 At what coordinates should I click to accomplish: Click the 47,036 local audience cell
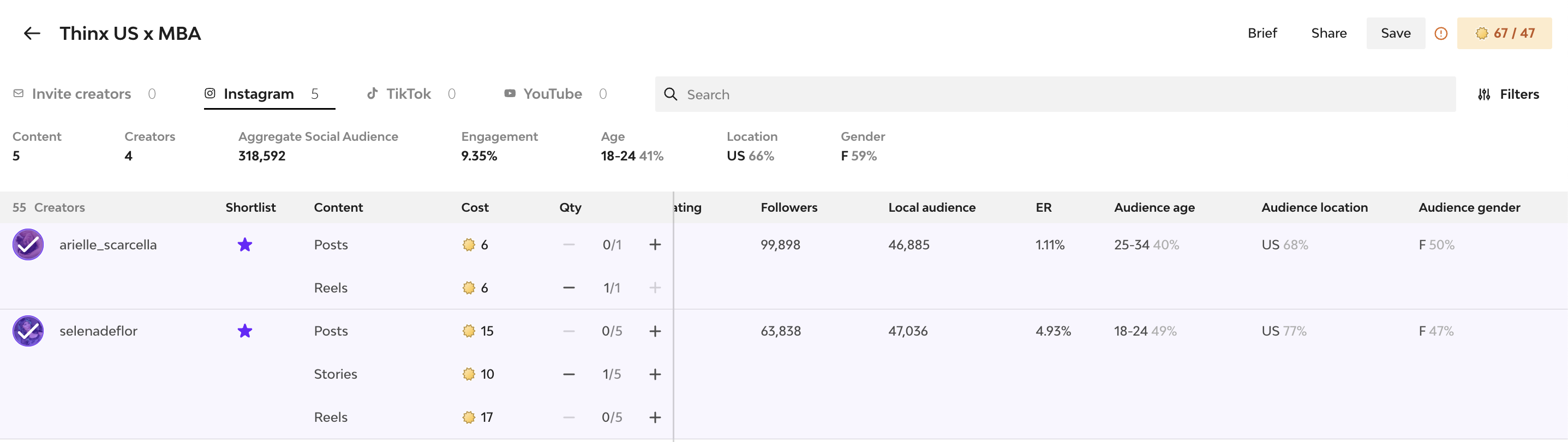click(907, 331)
